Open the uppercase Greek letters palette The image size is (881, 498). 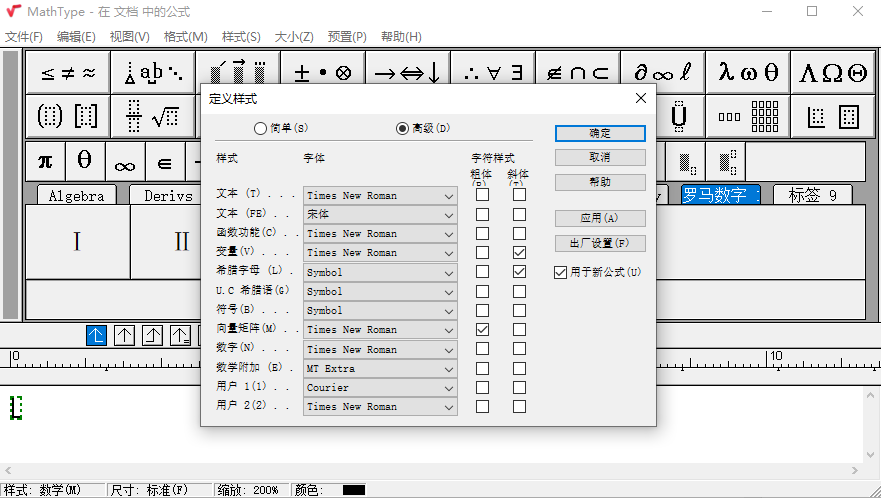(833, 73)
